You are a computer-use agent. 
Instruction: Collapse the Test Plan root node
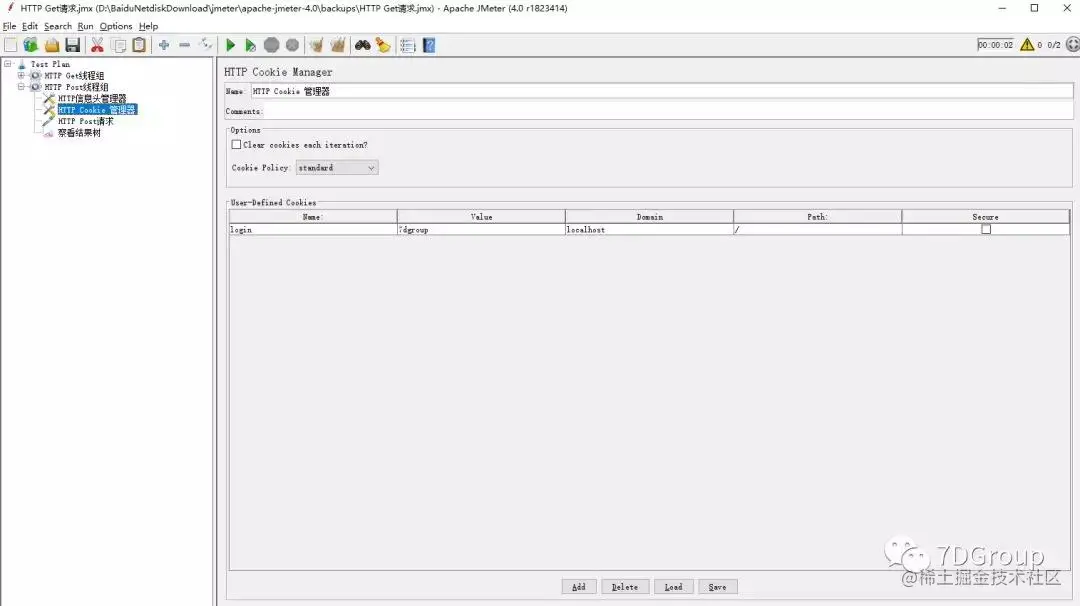[x=8, y=64]
